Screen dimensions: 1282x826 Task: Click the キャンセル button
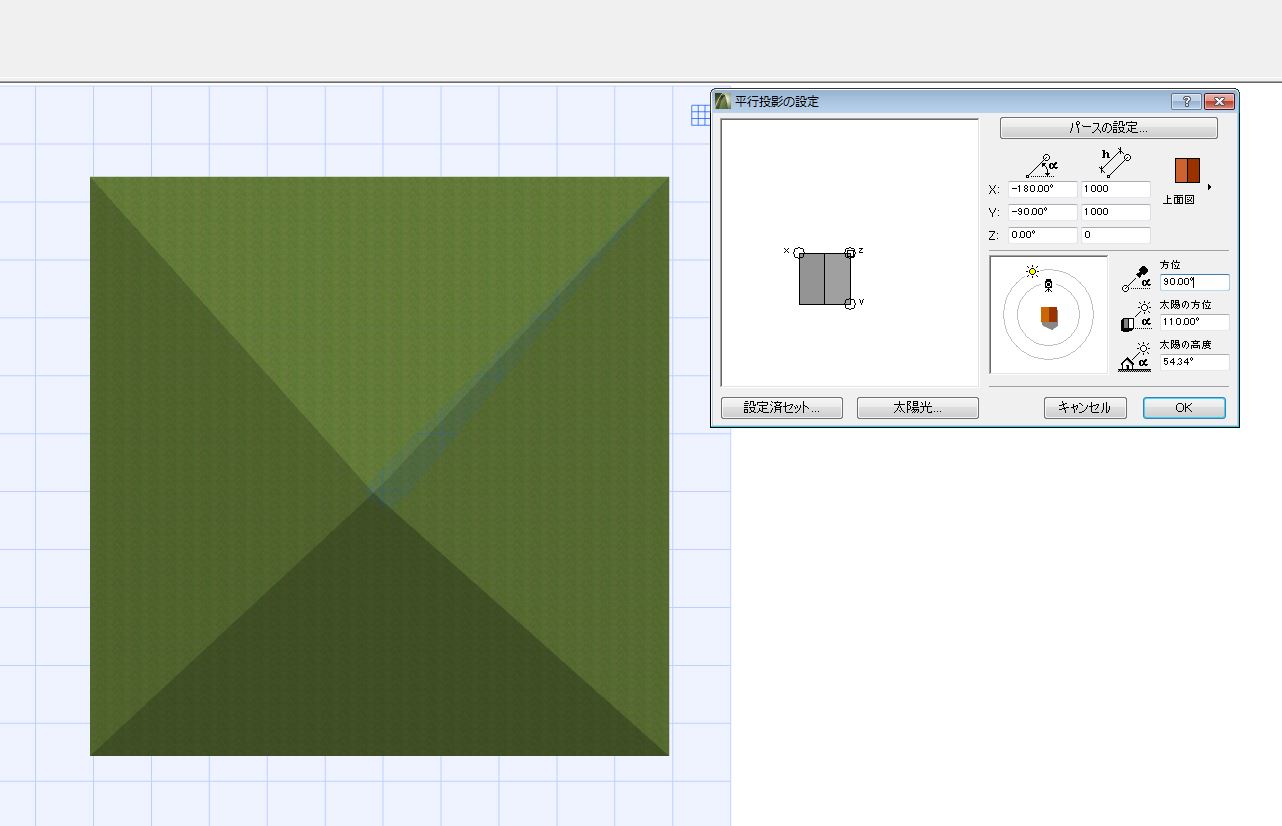[1085, 408]
